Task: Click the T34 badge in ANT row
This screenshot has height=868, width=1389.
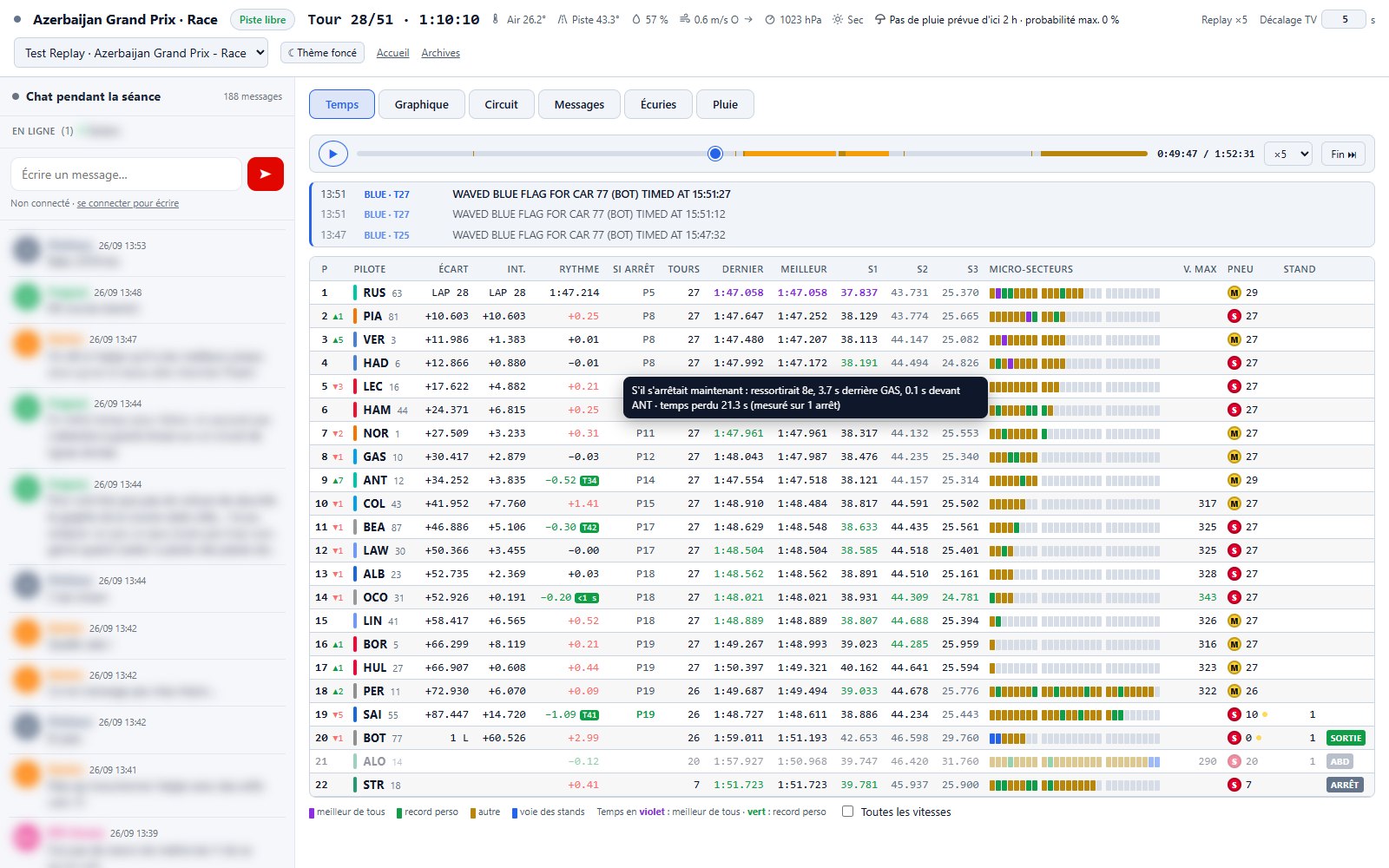Action: click(x=589, y=481)
